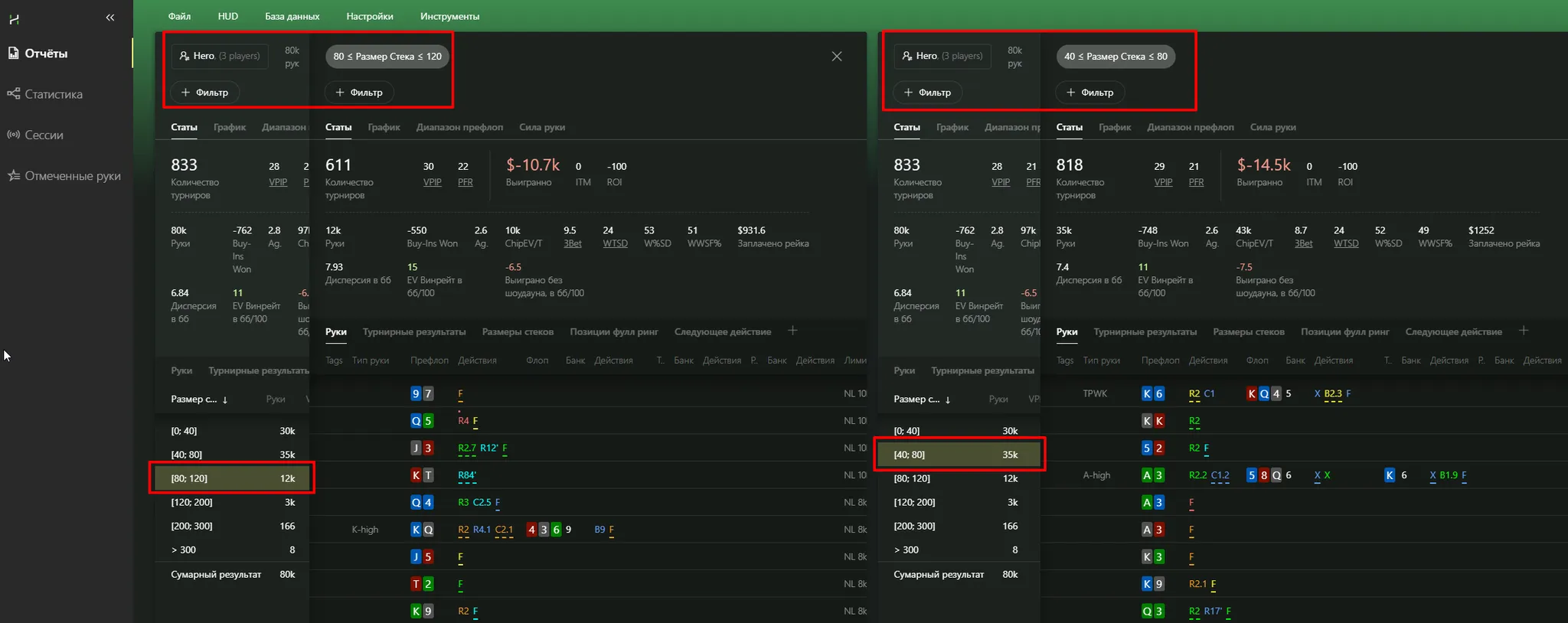Open Турнирные результаты tab beside Руки in right report

1145,331
